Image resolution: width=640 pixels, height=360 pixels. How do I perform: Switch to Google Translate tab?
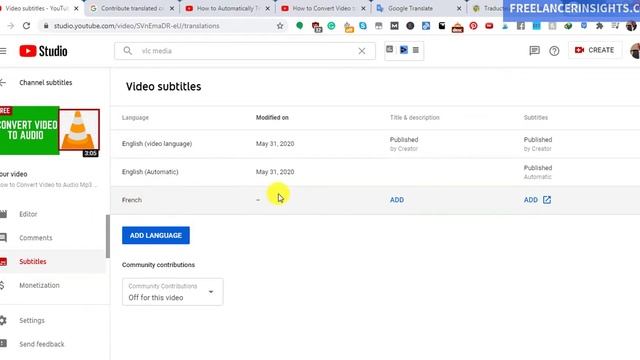click(x=419, y=8)
